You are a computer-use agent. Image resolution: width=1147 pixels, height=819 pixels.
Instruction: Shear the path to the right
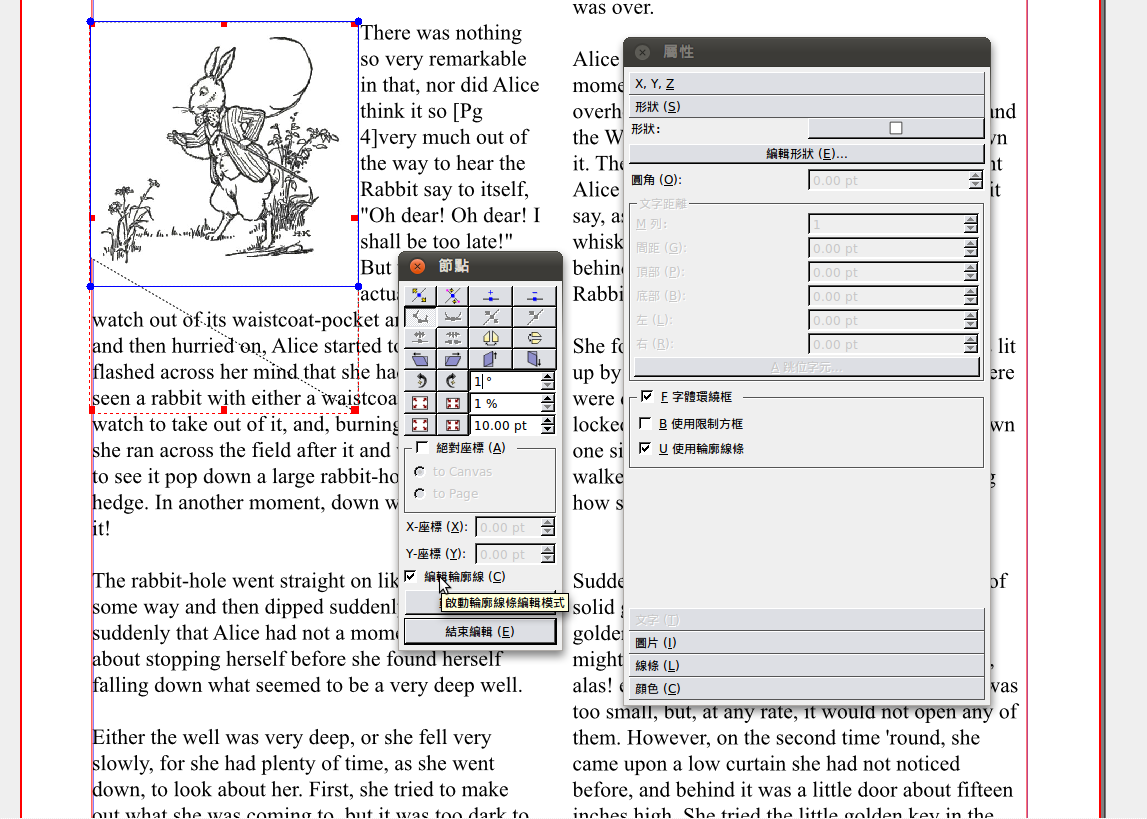(x=453, y=359)
